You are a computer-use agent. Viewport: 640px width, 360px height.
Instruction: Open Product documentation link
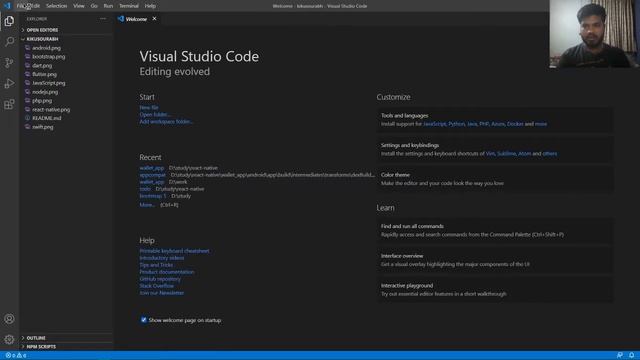[167, 272]
